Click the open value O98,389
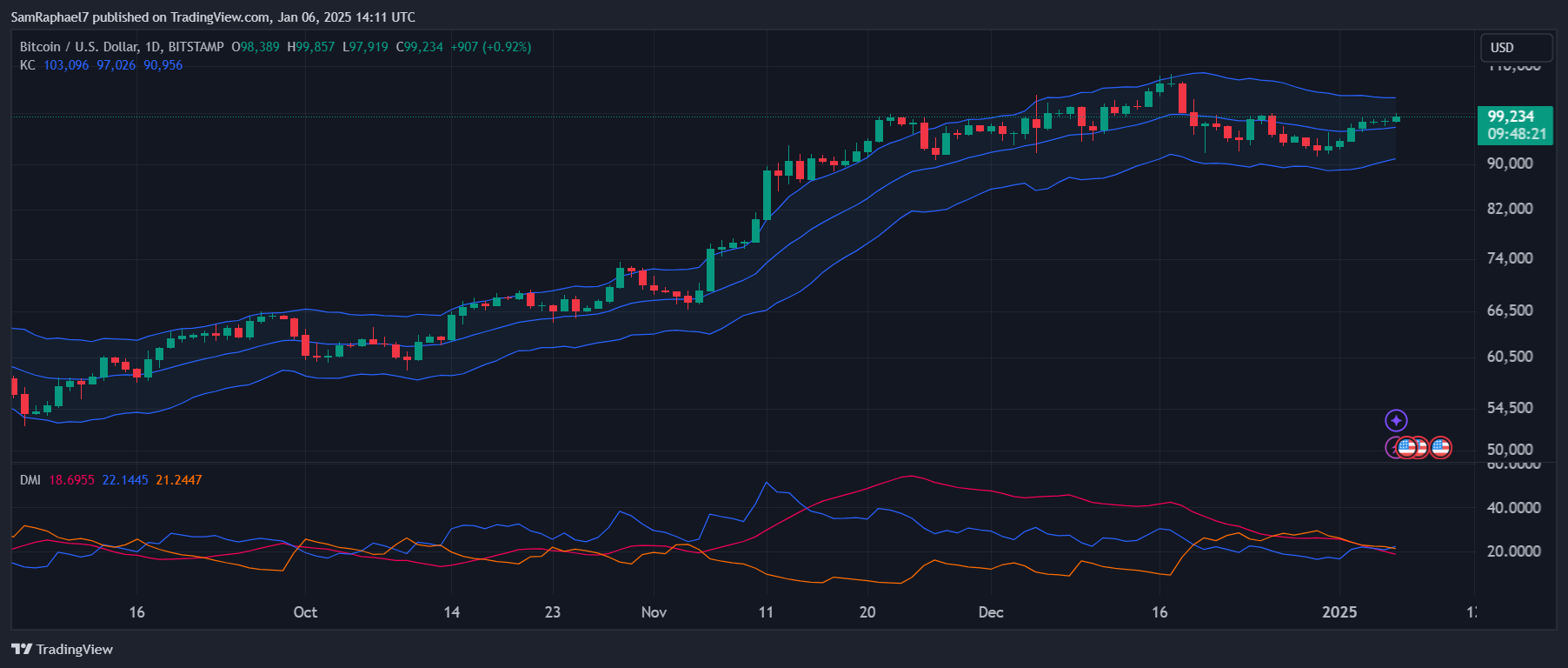 click(256, 47)
